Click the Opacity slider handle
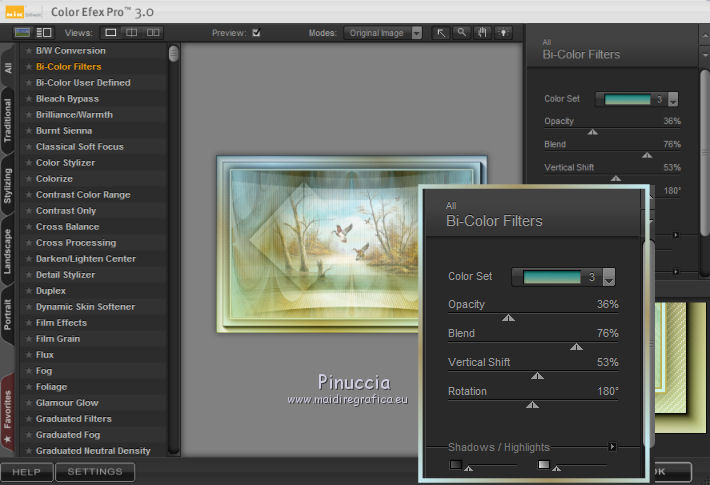710x485 pixels. [x=508, y=318]
